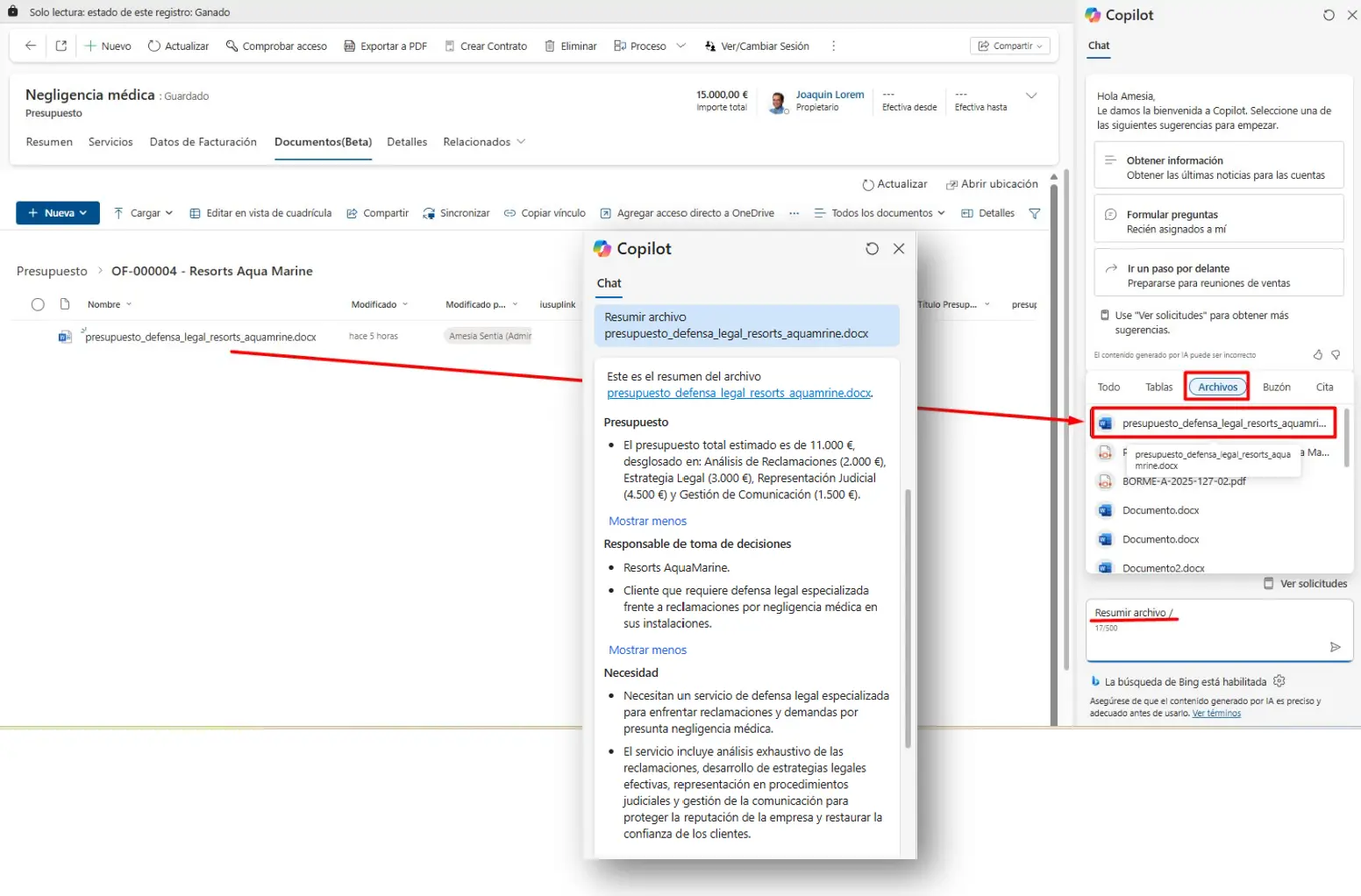The width and height of the screenshot is (1361, 896).
Task: Open Bing search settings gear
Action: click(x=1279, y=681)
